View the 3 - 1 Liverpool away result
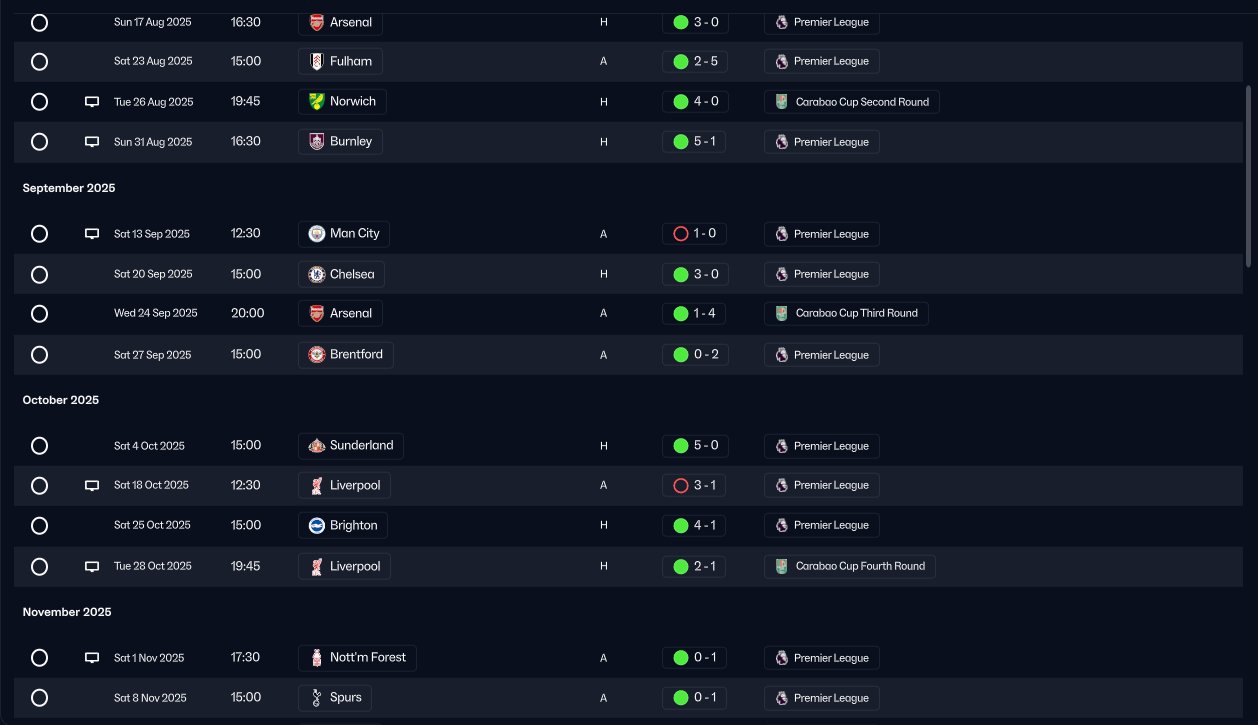Screen dimensions: 1258x725 click(694, 486)
